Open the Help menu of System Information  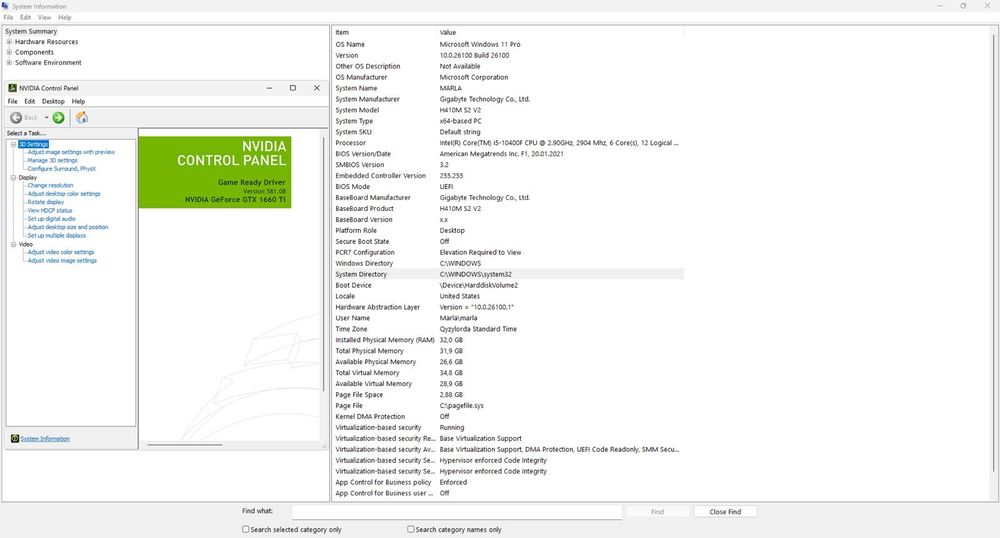[x=65, y=17]
